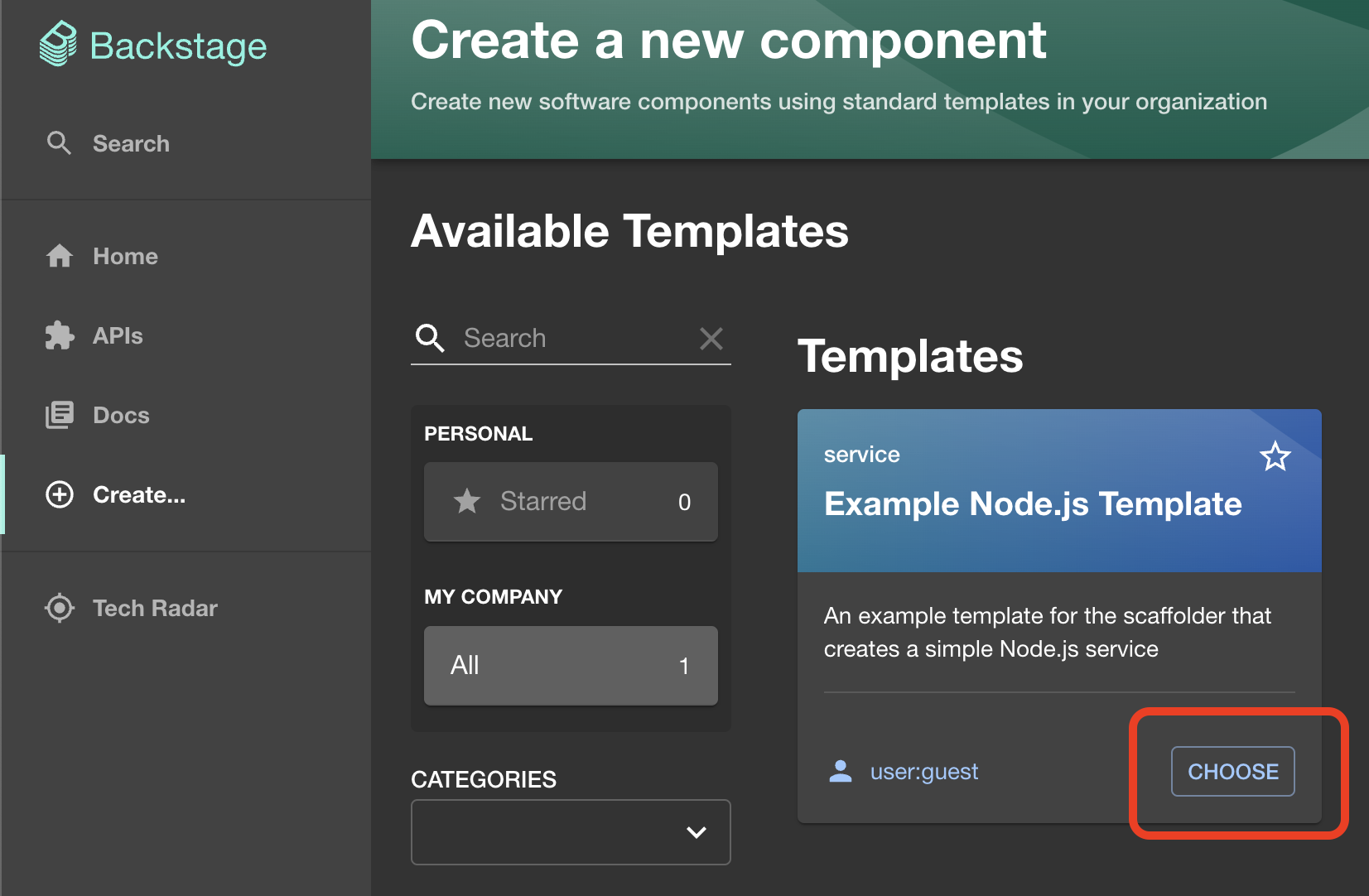Click the sidebar Search magnifier icon

click(x=59, y=143)
